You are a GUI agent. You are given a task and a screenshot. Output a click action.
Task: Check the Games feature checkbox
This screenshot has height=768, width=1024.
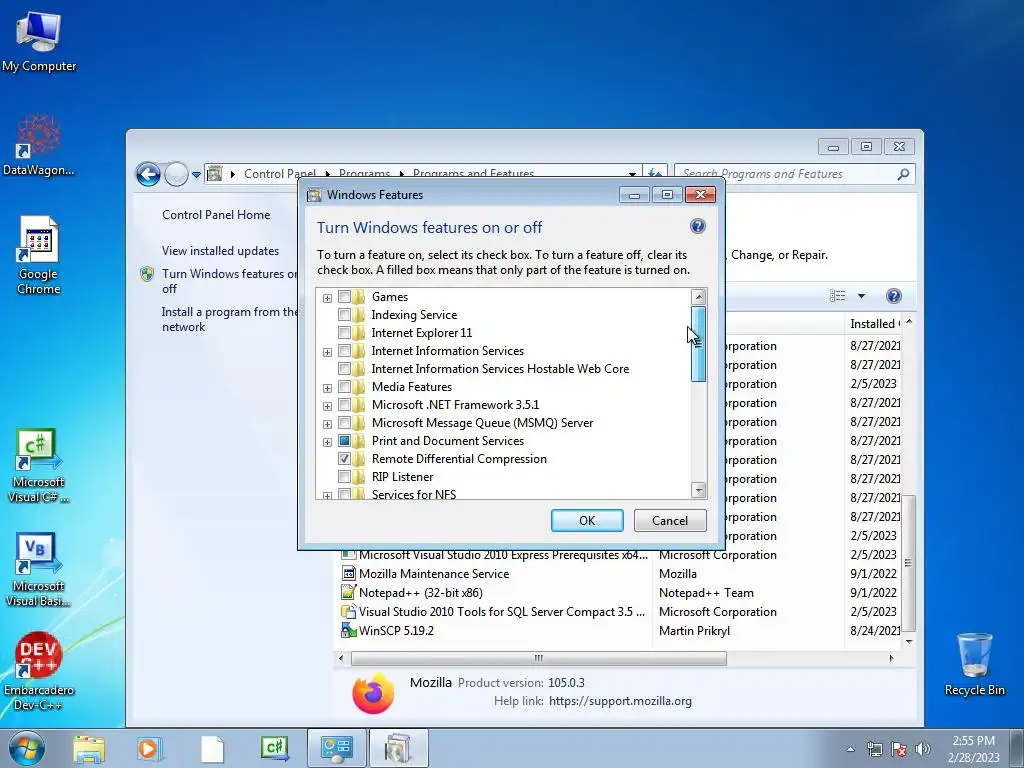344,296
